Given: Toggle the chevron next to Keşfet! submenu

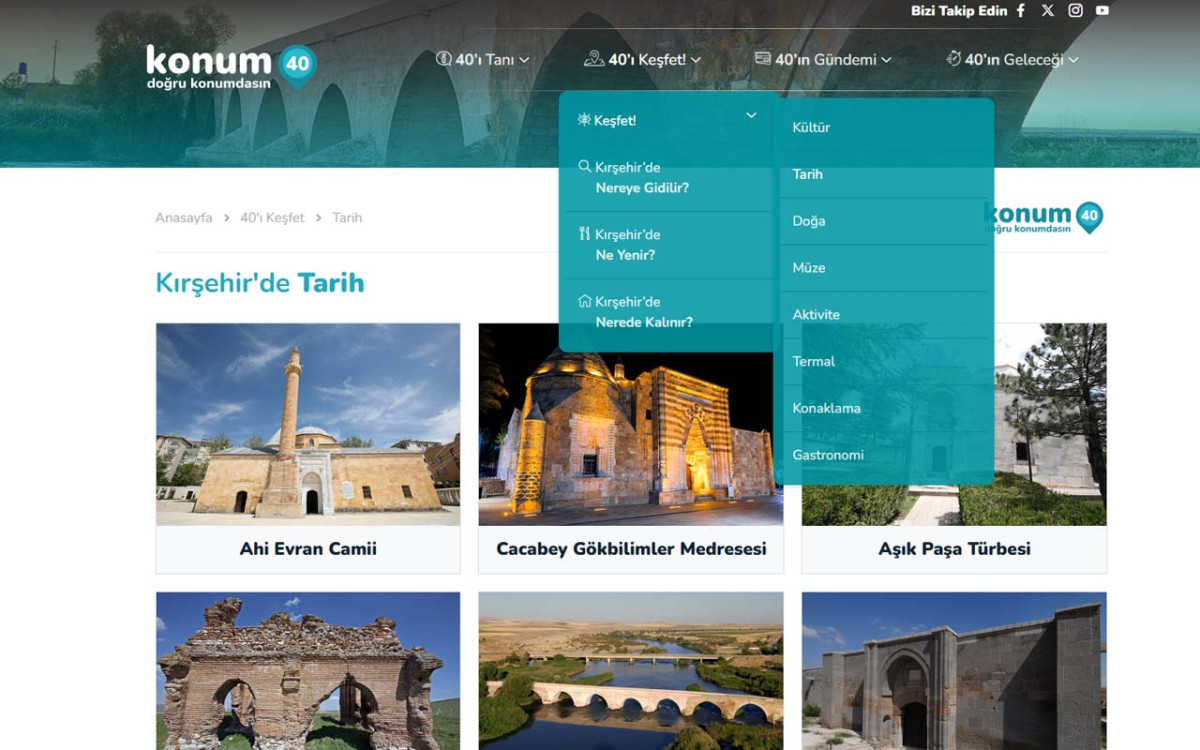Looking at the screenshot, I should [751, 116].
